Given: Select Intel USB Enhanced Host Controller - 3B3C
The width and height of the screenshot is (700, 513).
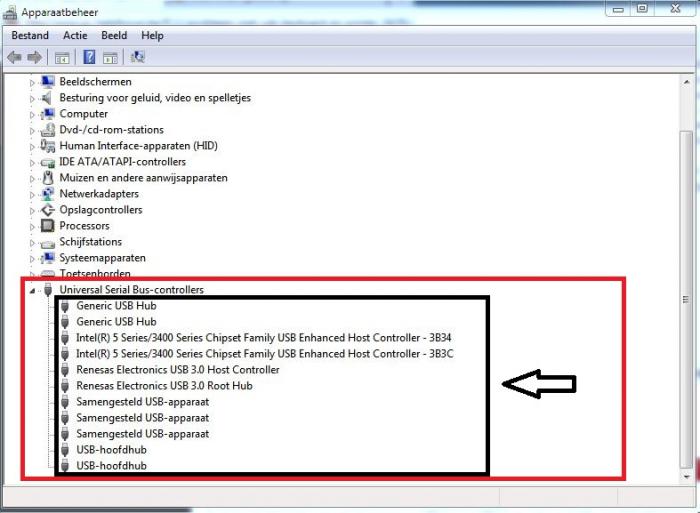Looking at the screenshot, I should [264, 354].
